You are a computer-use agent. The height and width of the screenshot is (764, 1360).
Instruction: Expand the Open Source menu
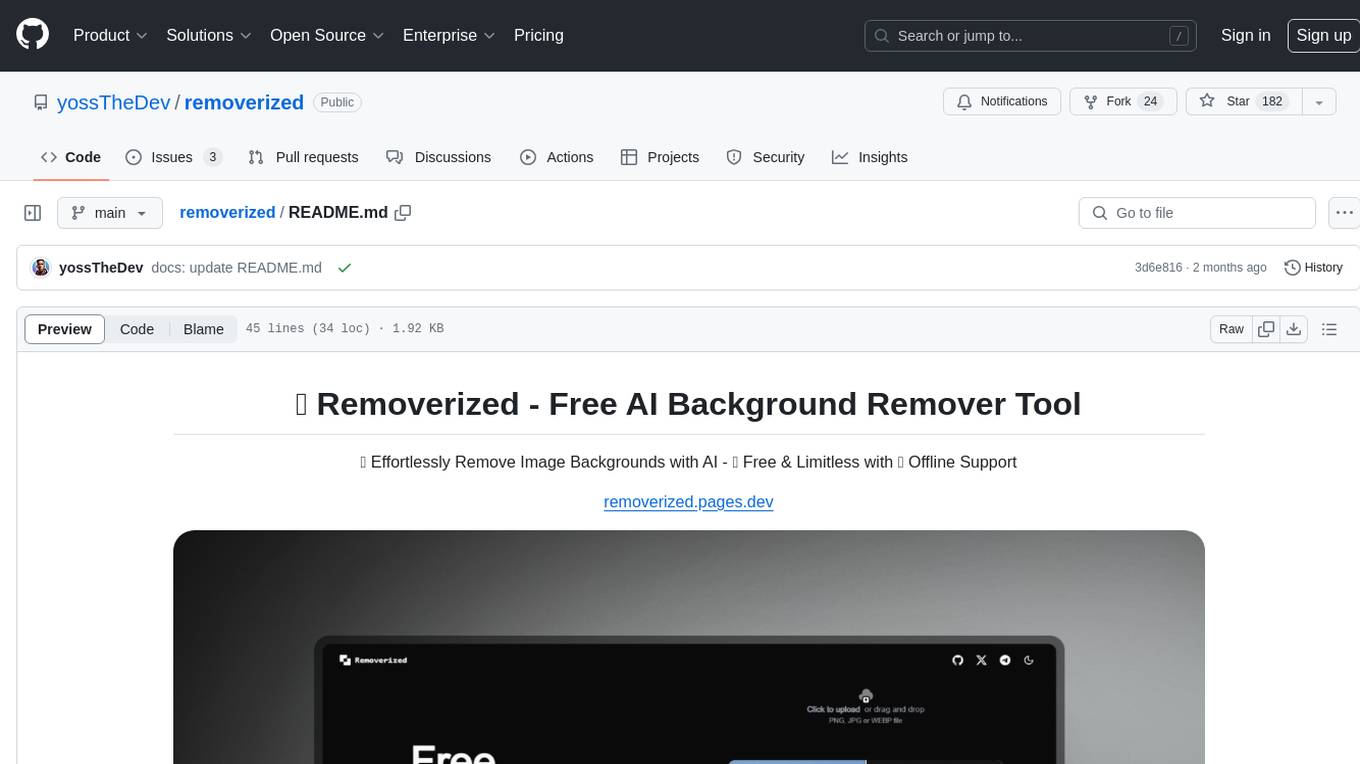327,35
